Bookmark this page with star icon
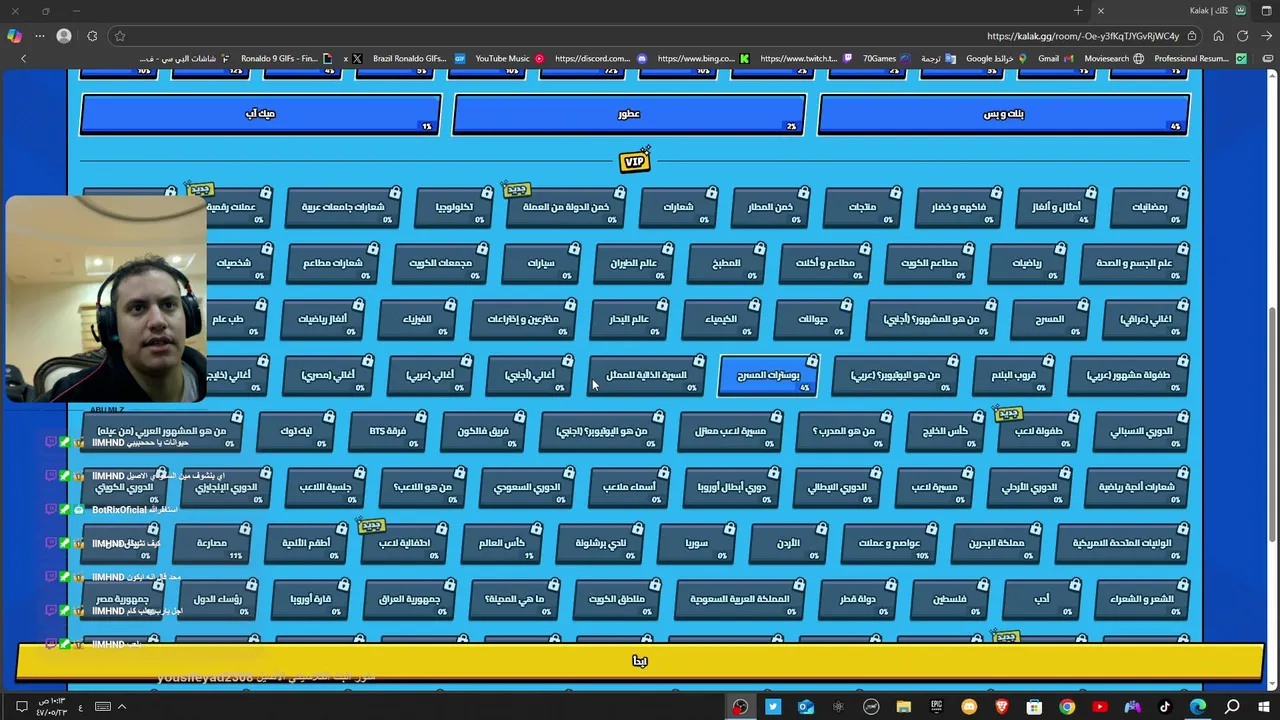Viewport: 1280px width, 720px height. pyautogui.click(x=119, y=36)
